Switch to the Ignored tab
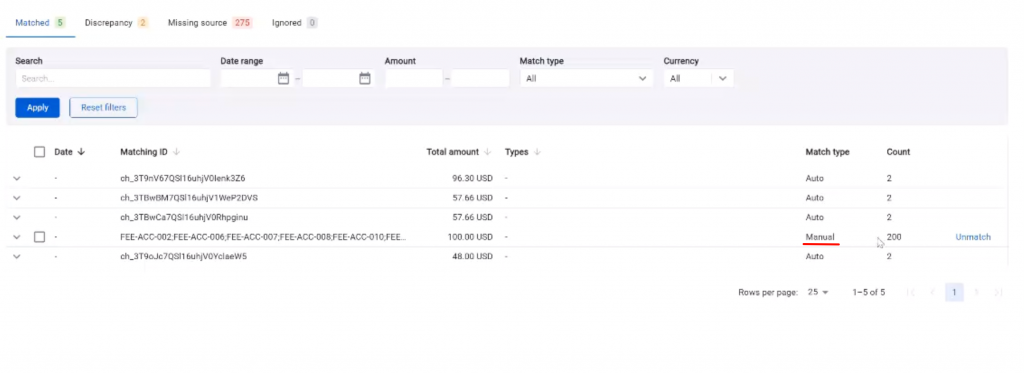 pos(295,23)
